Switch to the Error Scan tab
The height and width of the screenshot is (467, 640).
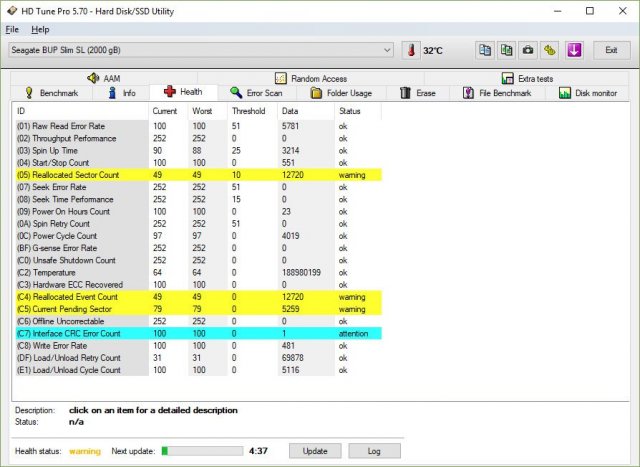point(256,93)
